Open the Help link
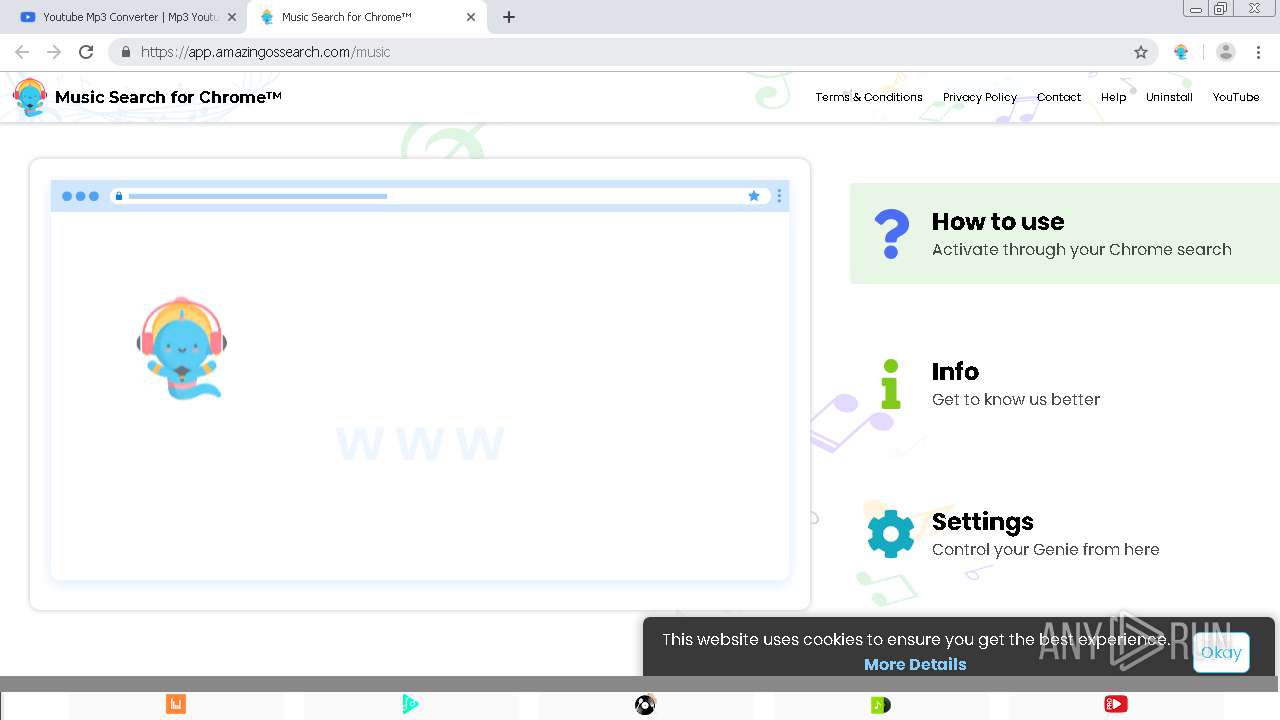The image size is (1280, 720). click(1114, 97)
